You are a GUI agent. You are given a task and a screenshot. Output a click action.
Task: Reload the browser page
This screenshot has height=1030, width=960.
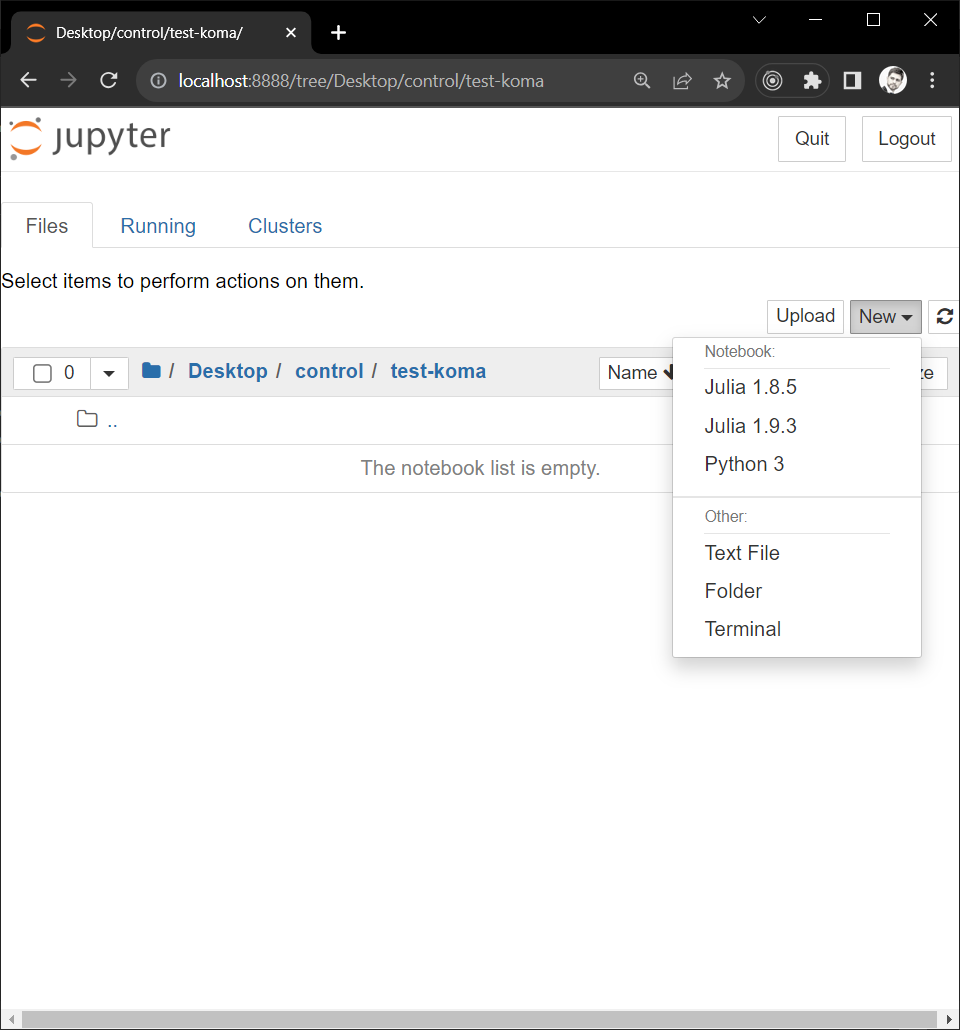[x=109, y=81]
